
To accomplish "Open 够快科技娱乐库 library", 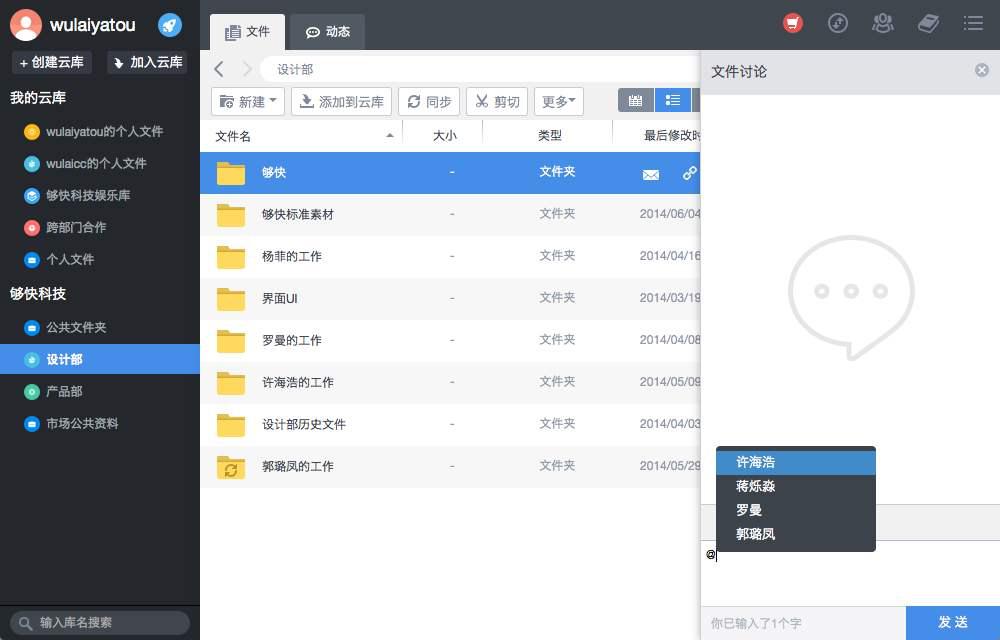I will coord(100,195).
